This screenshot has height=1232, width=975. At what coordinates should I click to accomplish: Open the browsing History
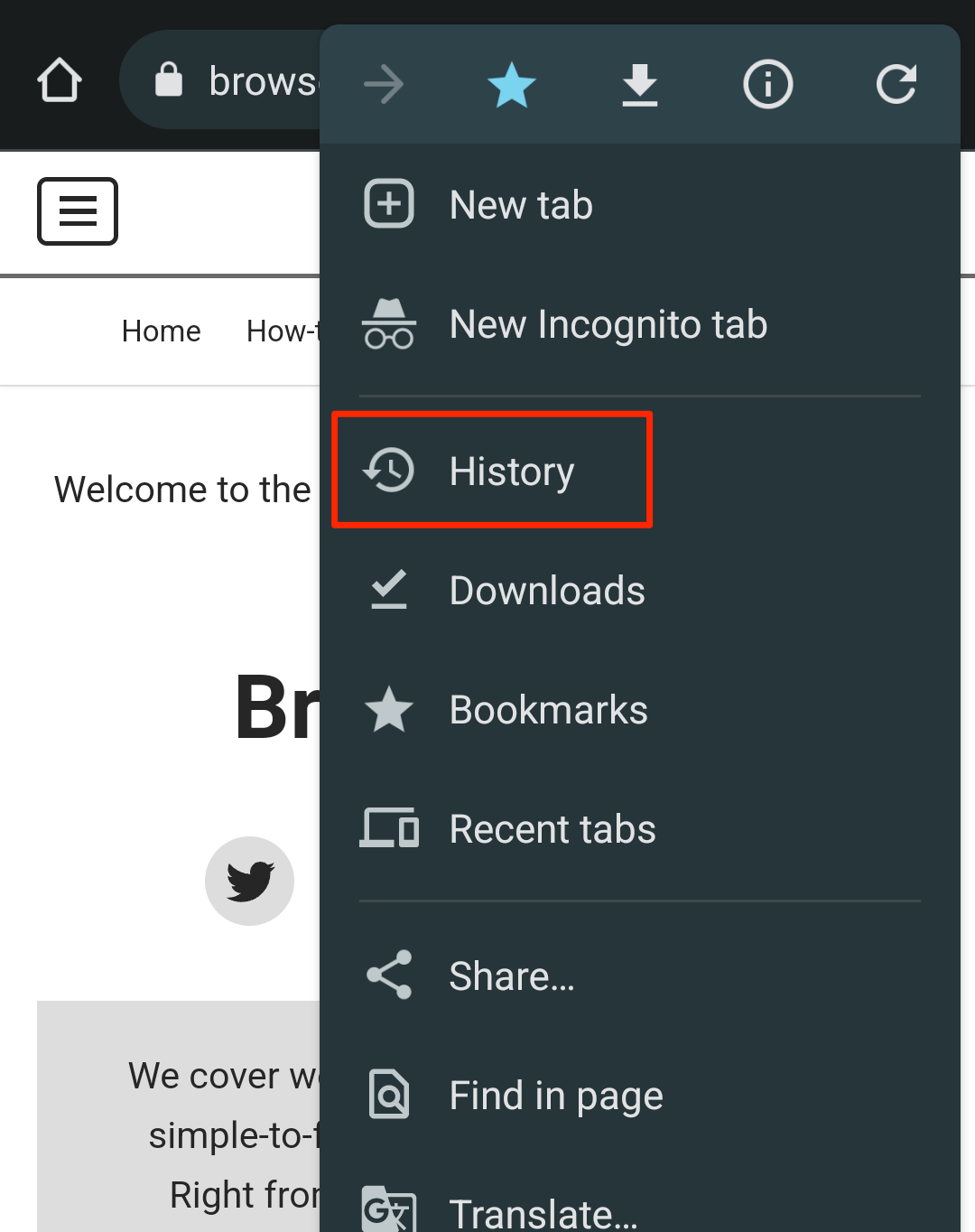pos(510,470)
